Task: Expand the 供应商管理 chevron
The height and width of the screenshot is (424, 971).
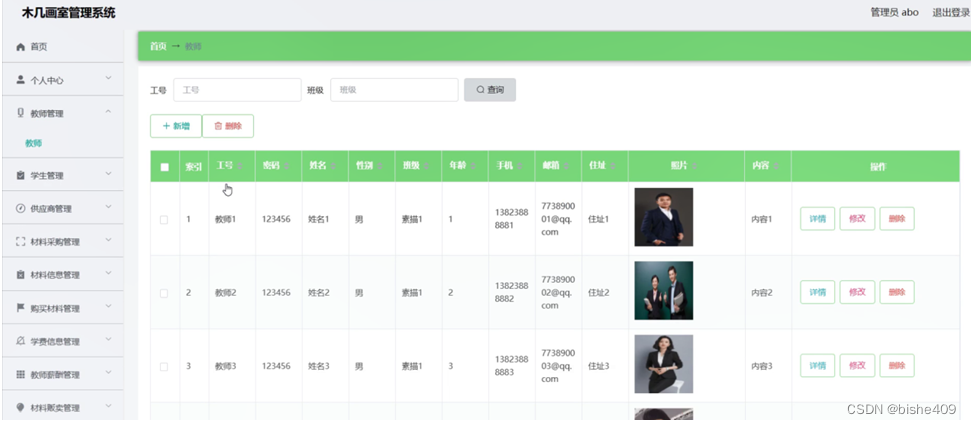Action: 108,207
